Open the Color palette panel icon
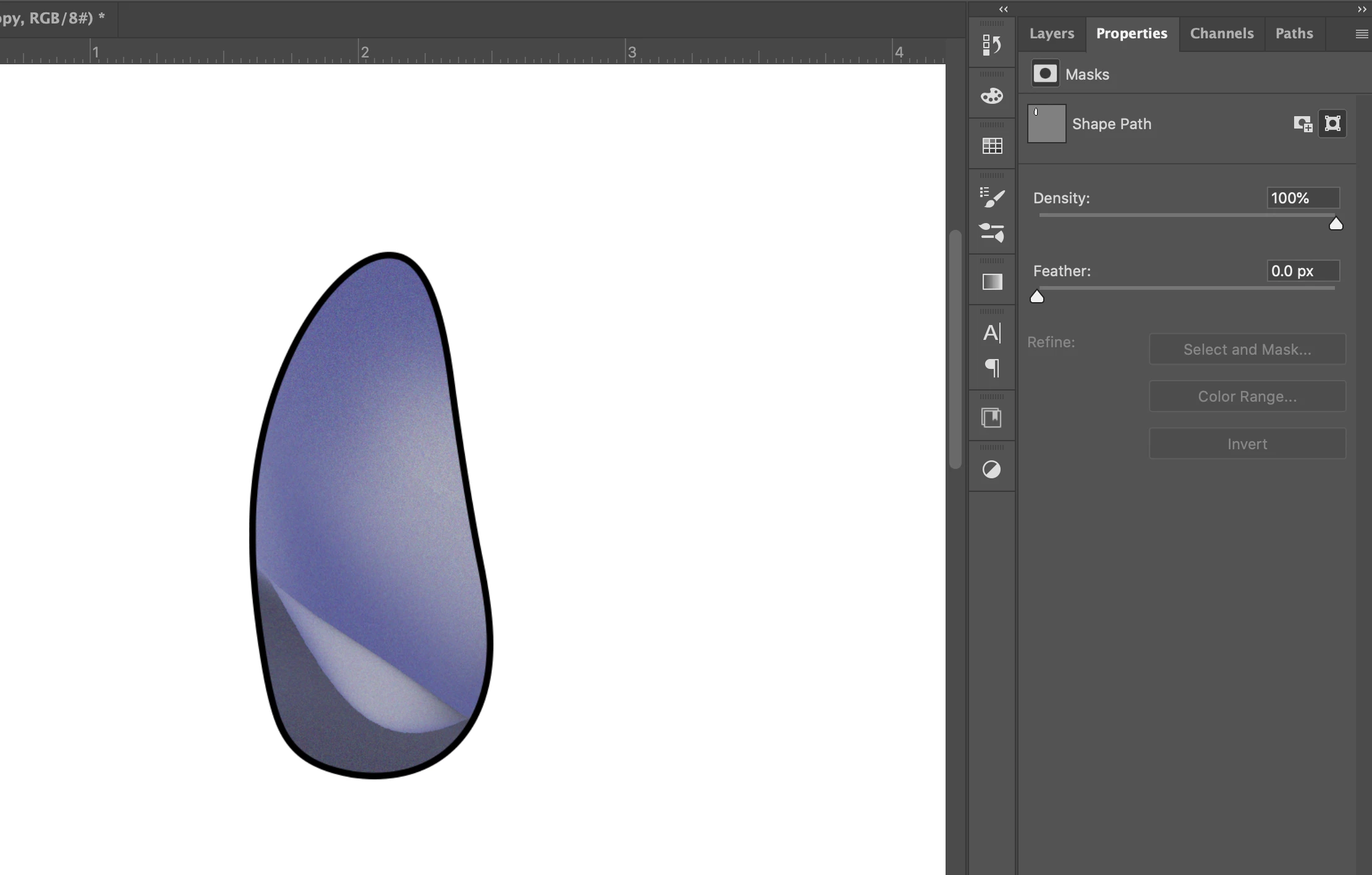The image size is (1372, 875). coord(992,96)
